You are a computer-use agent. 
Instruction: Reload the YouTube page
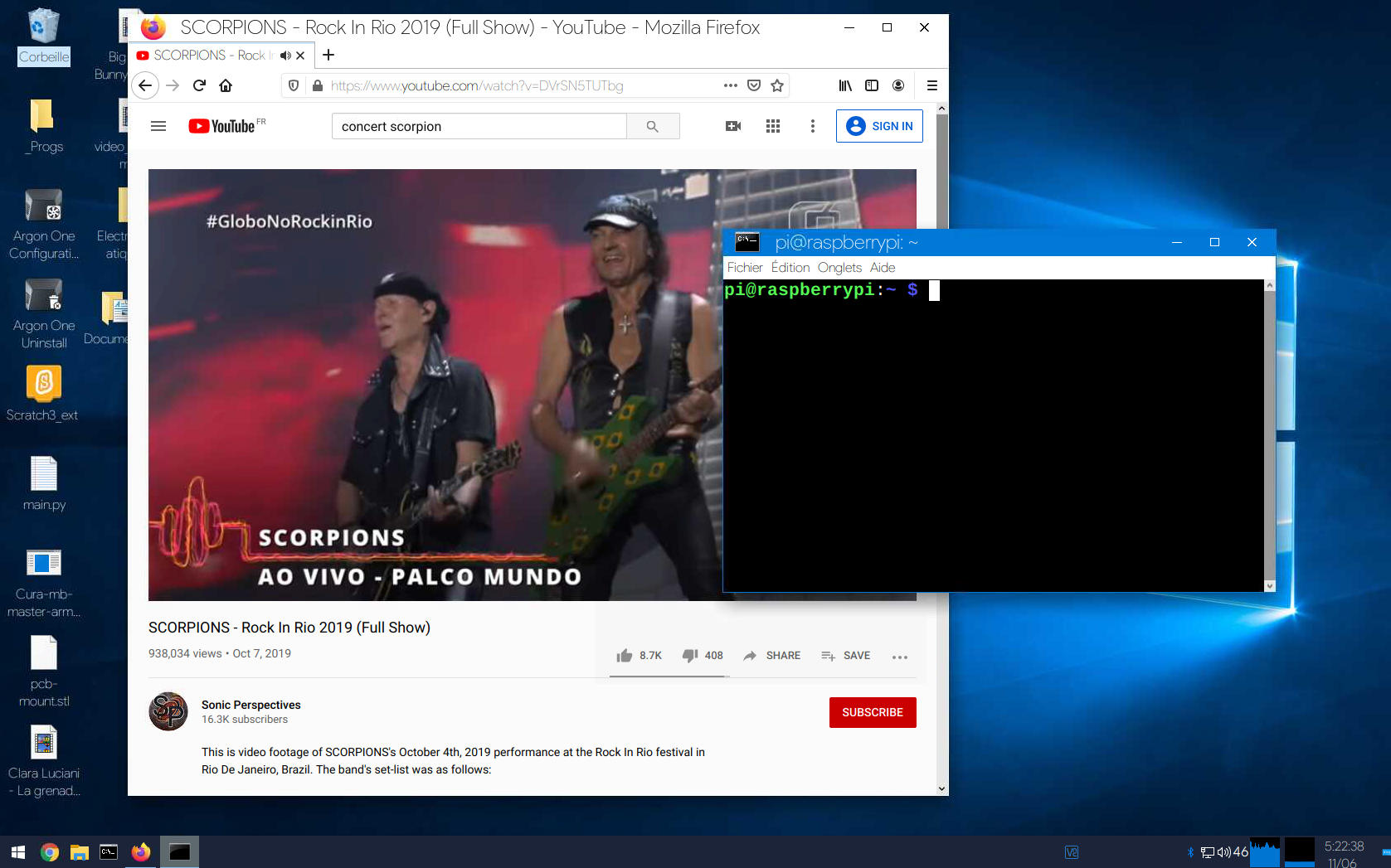[x=199, y=85]
